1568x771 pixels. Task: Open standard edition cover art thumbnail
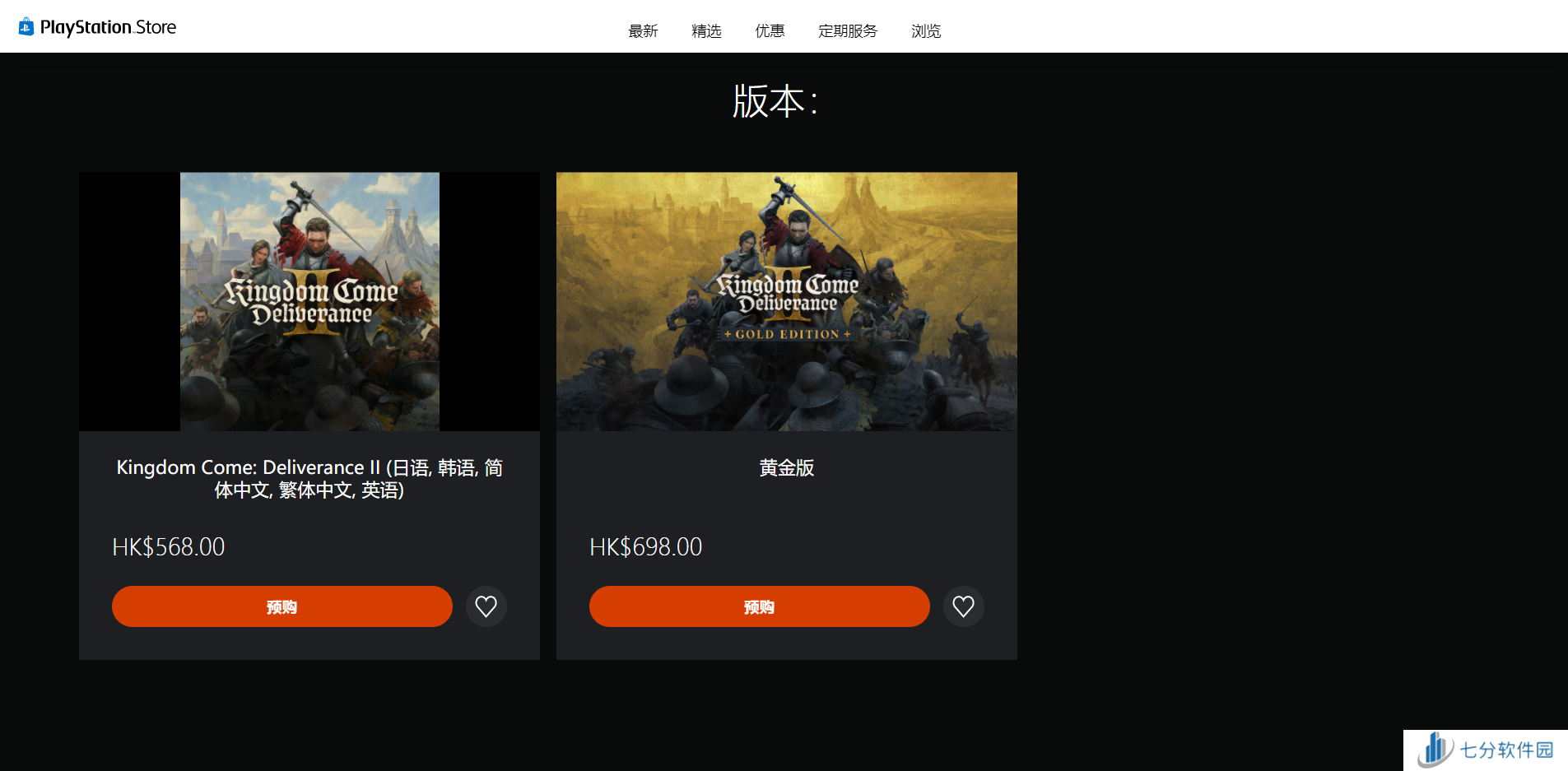pyautogui.click(x=309, y=301)
